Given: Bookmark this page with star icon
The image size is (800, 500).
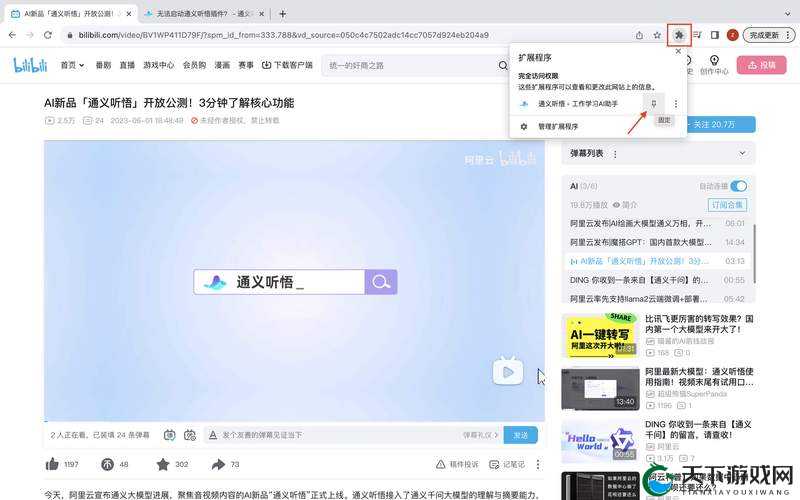Looking at the screenshot, I should [657, 35].
